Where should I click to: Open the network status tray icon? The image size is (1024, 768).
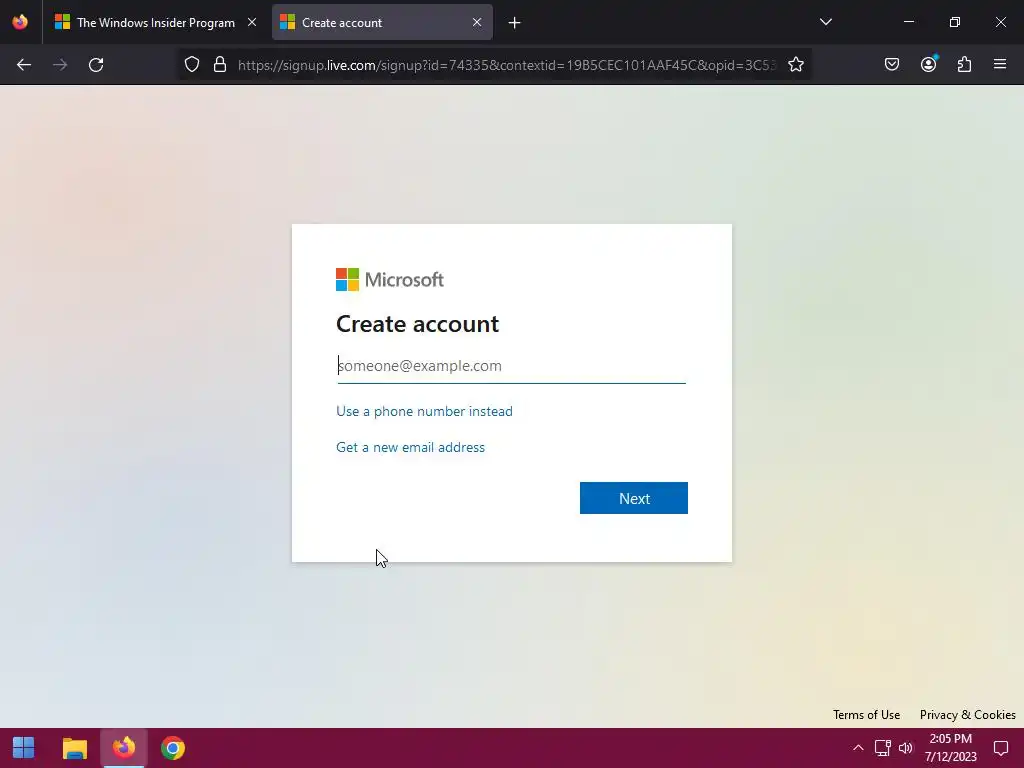(x=883, y=748)
